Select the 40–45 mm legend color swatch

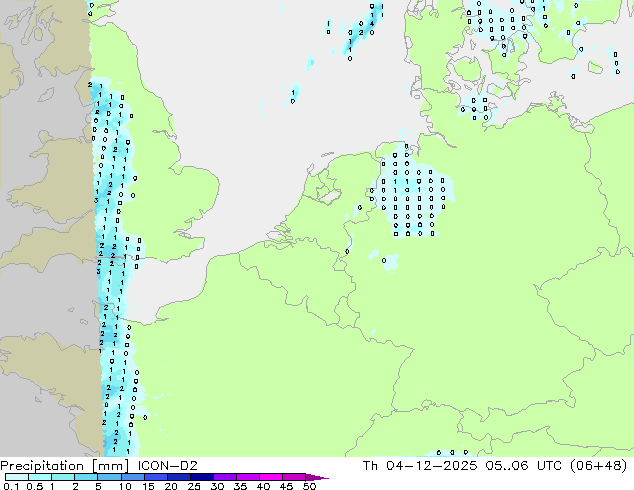[x=271, y=477]
